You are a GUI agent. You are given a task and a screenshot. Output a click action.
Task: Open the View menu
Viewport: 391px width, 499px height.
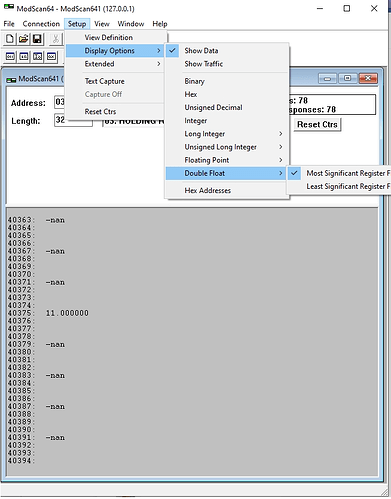coord(102,24)
